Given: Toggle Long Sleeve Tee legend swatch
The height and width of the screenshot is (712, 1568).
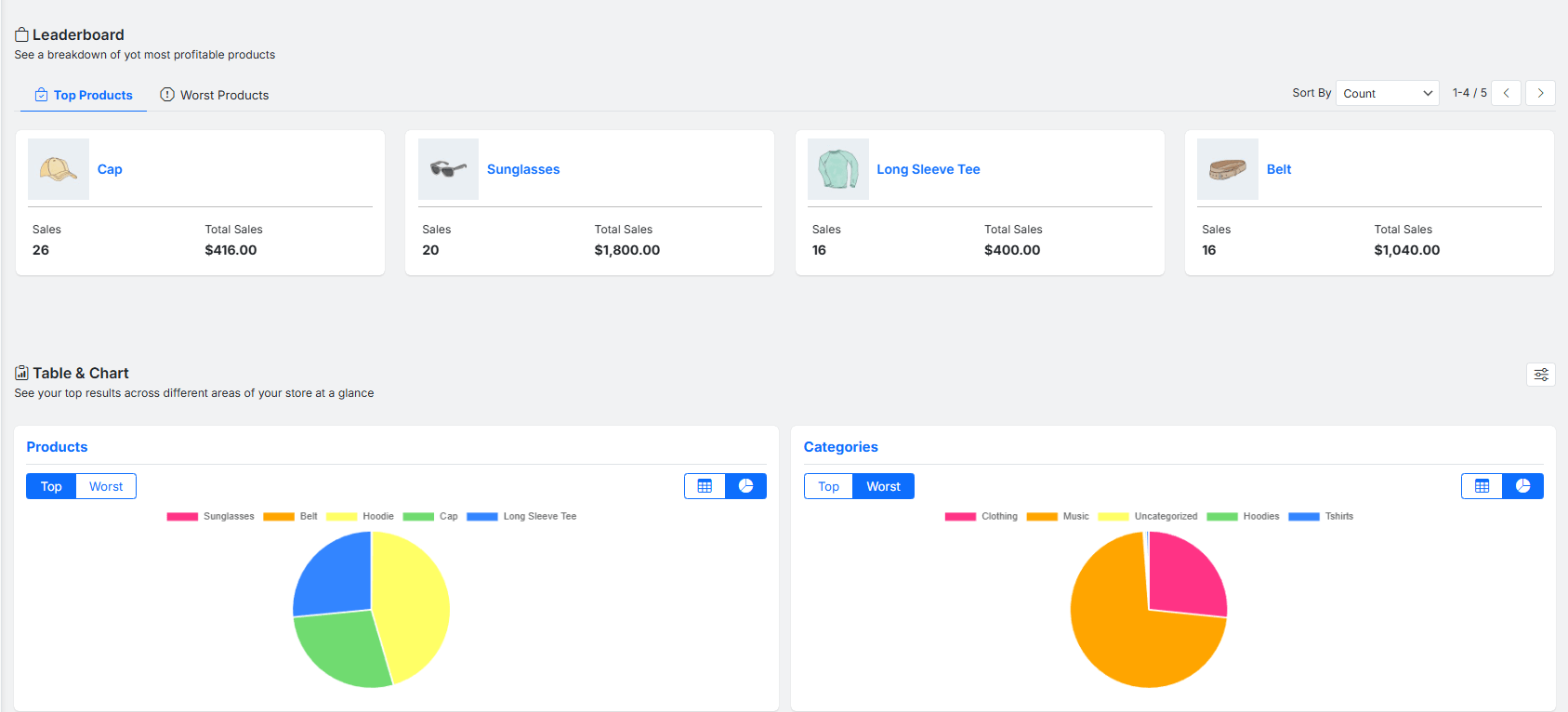Looking at the screenshot, I should [482, 516].
